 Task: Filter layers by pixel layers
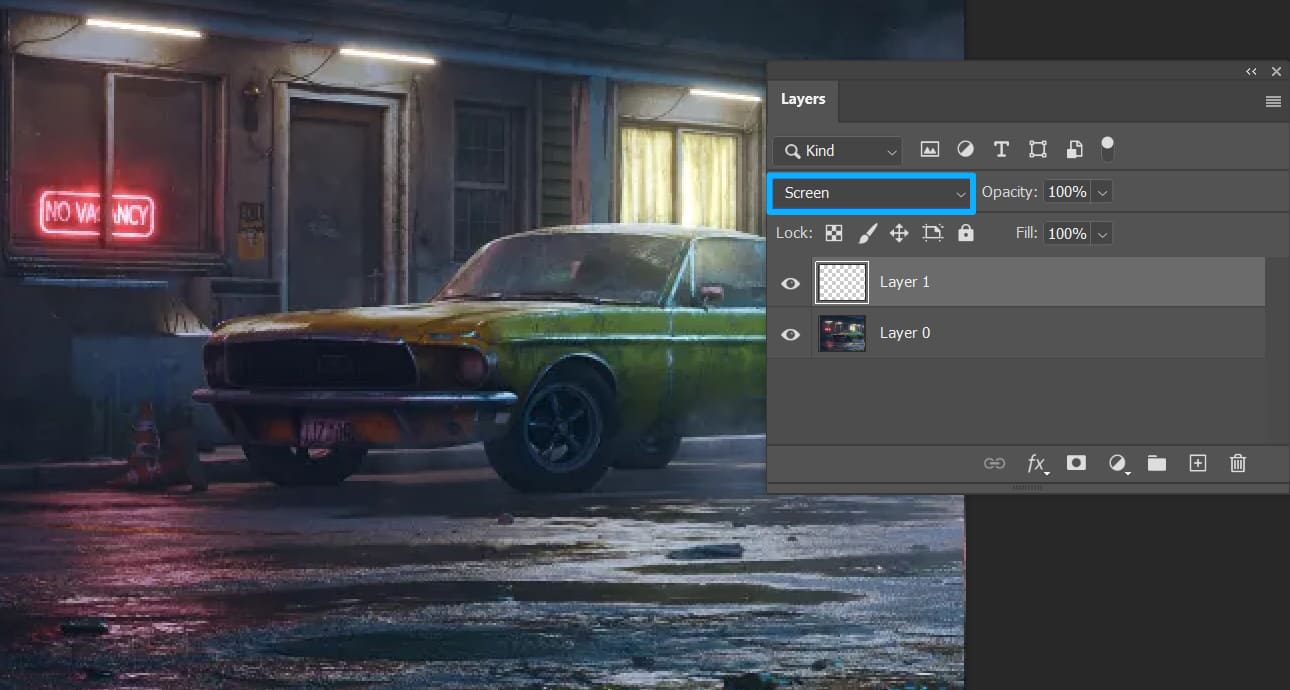pyautogui.click(x=929, y=149)
